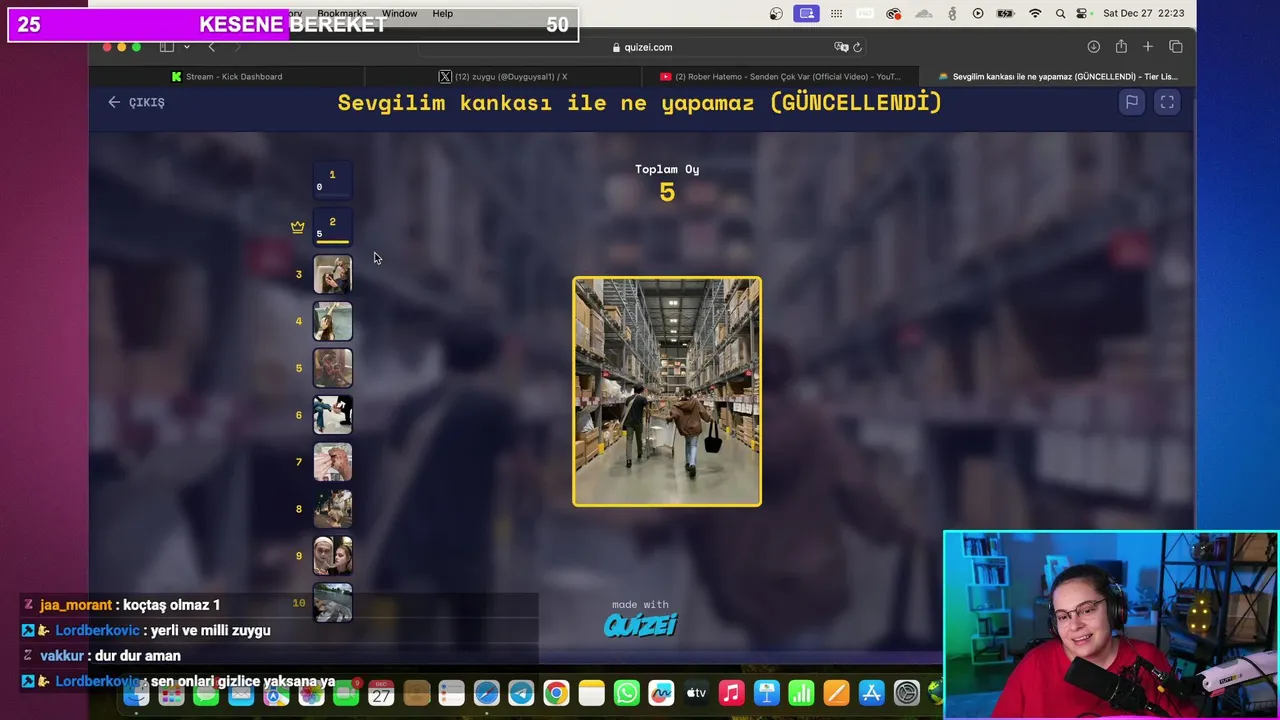Open the rank 3 thumbnail
1280x720 pixels.
point(333,274)
